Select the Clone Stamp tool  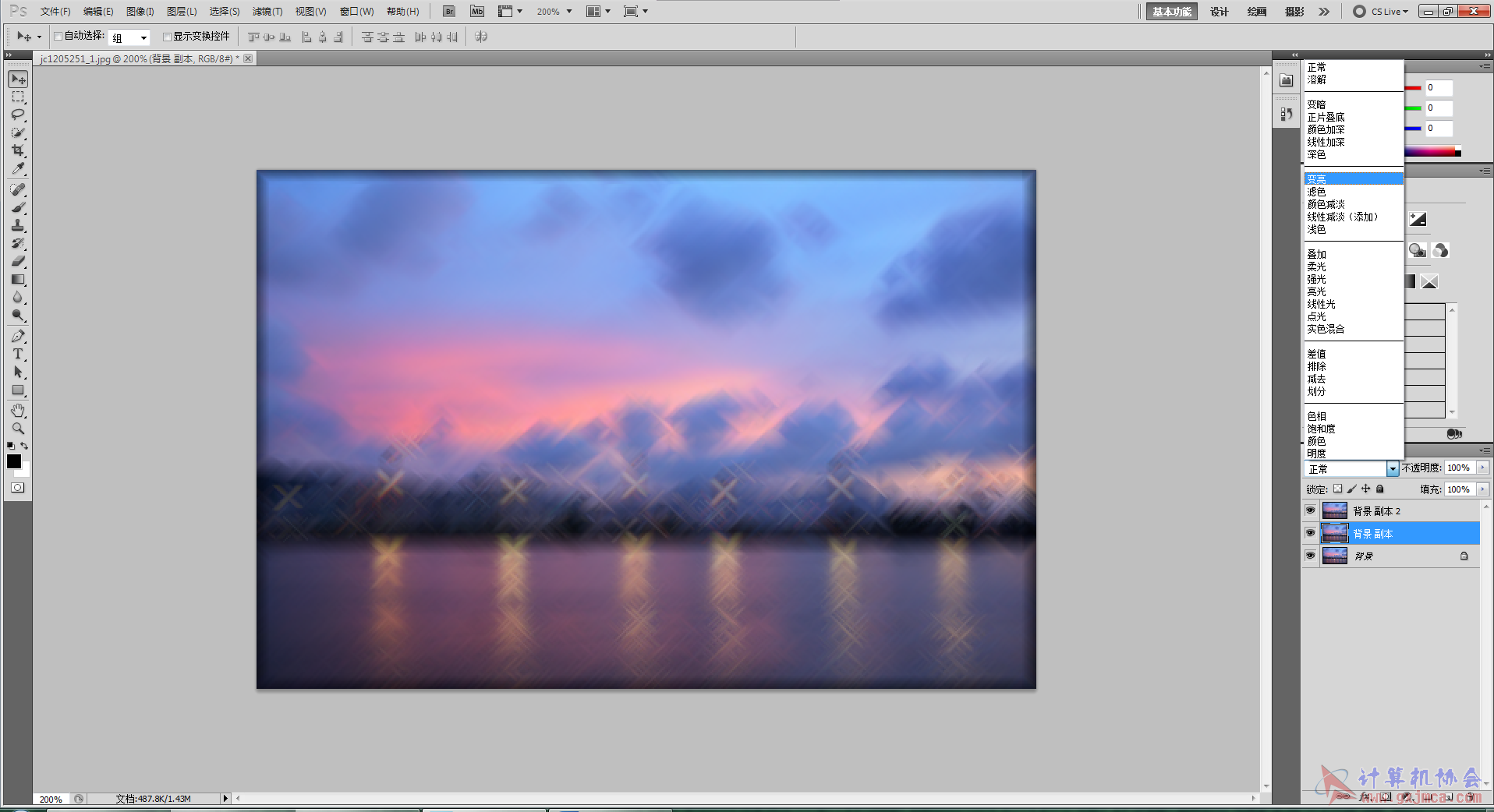[x=18, y=225]
